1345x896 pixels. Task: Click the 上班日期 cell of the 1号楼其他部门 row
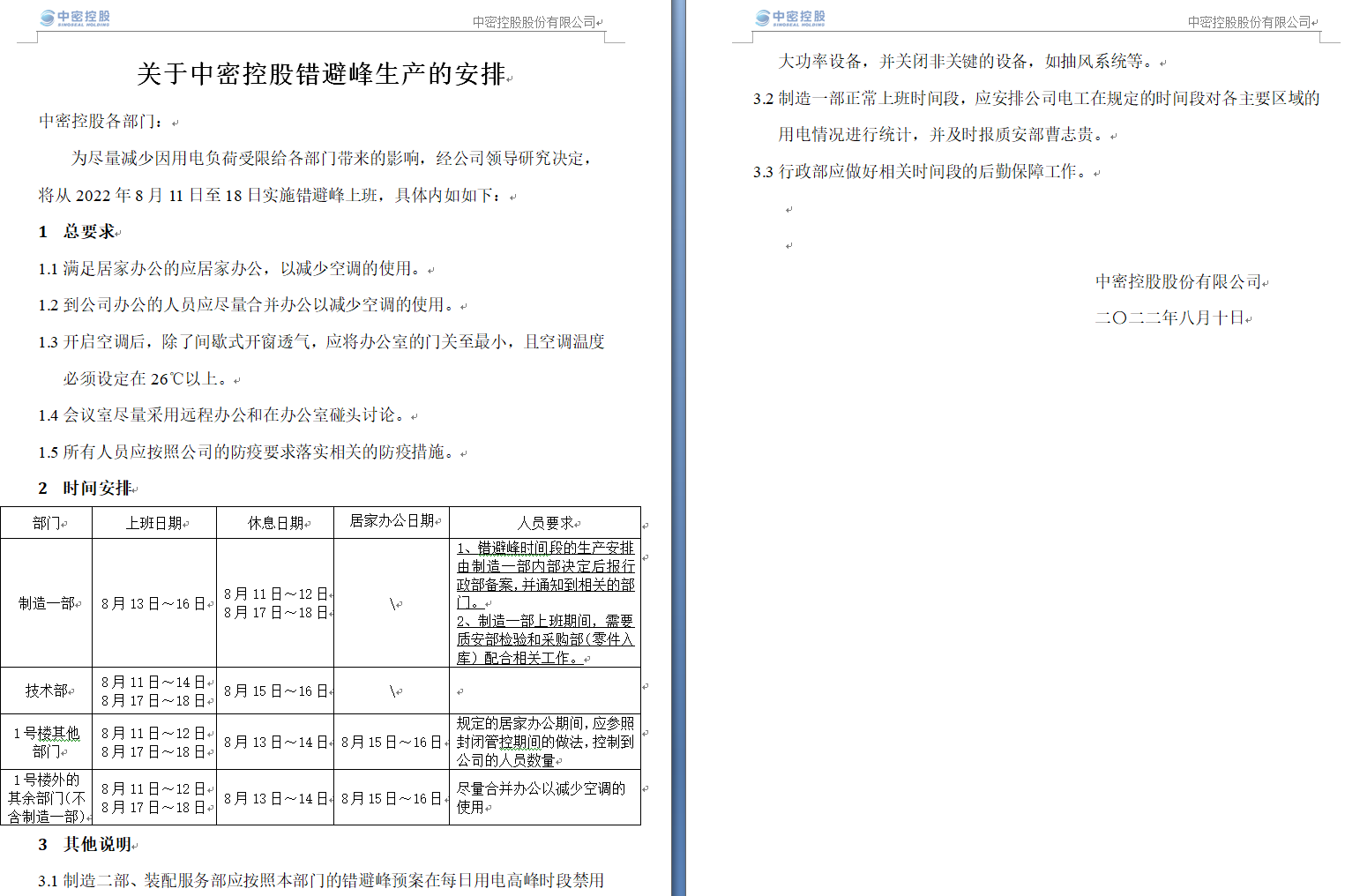point(154,743)
